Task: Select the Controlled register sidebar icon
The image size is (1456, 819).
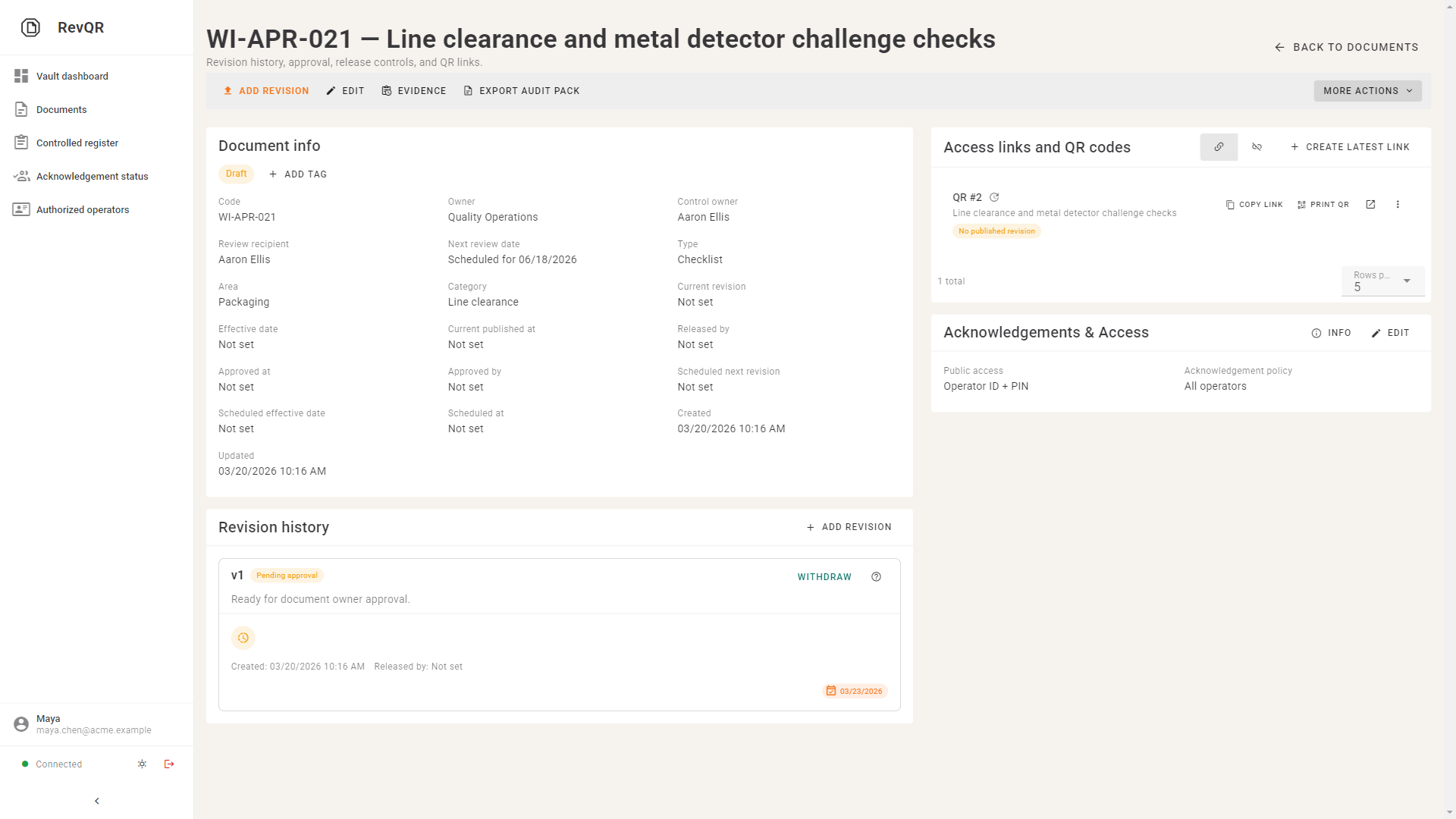Action: tap(22, 143)
